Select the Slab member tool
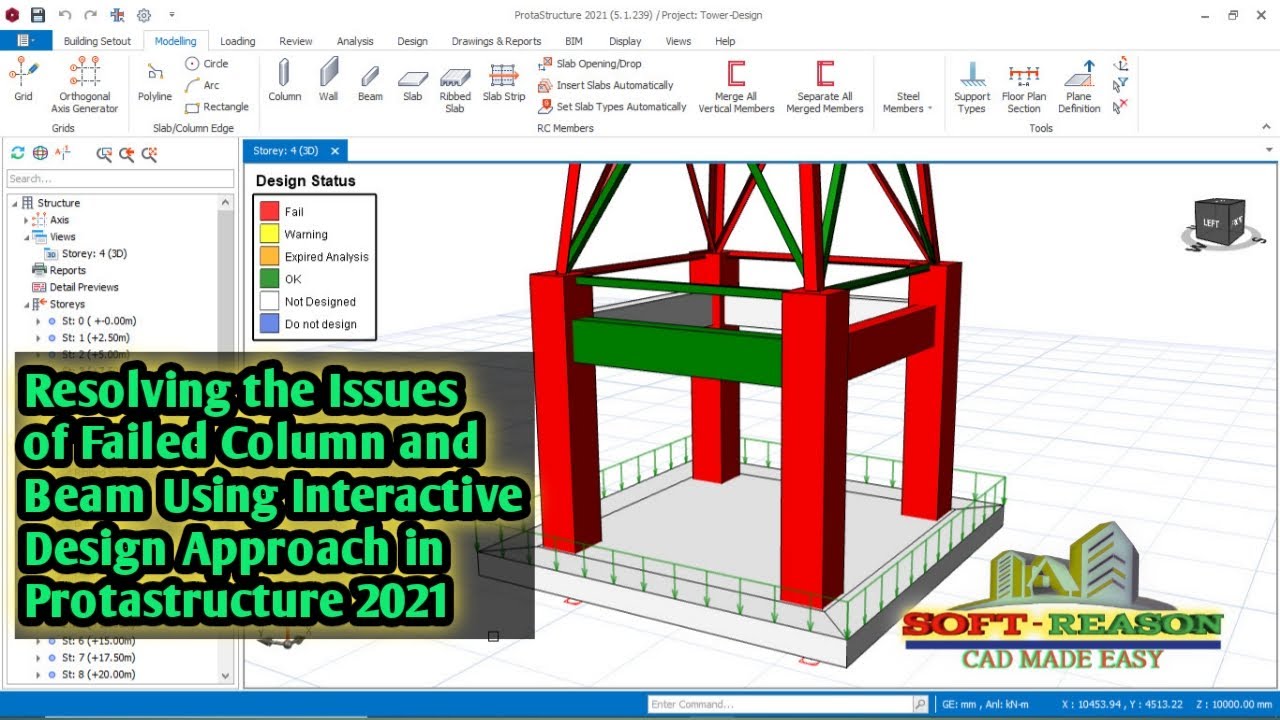The width and height of the screenshot is (1280, 720). point(413,81)
